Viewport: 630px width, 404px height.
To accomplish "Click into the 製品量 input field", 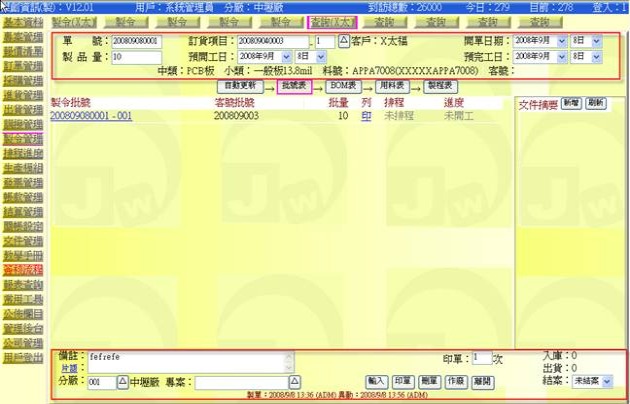I will [x=130, y=57].
